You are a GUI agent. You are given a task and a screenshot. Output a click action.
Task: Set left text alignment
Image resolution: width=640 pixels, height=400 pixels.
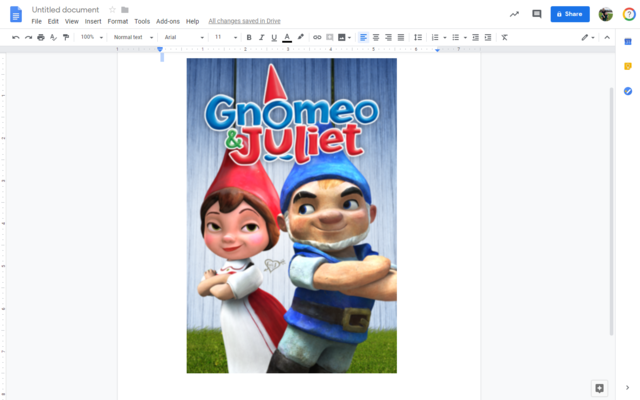click(363, 37)
